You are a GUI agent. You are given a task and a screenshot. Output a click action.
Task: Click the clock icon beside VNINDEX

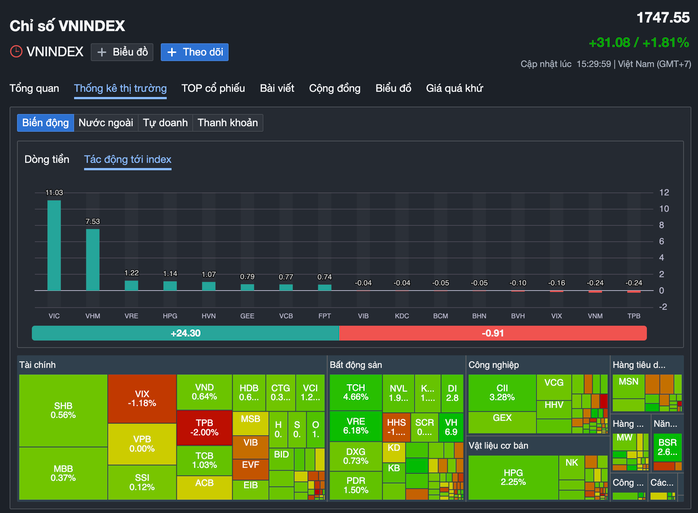(17, 52)
